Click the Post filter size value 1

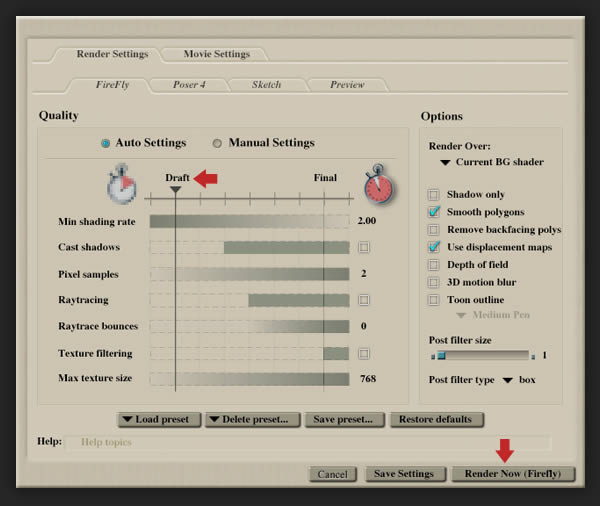tap(545, 356)
